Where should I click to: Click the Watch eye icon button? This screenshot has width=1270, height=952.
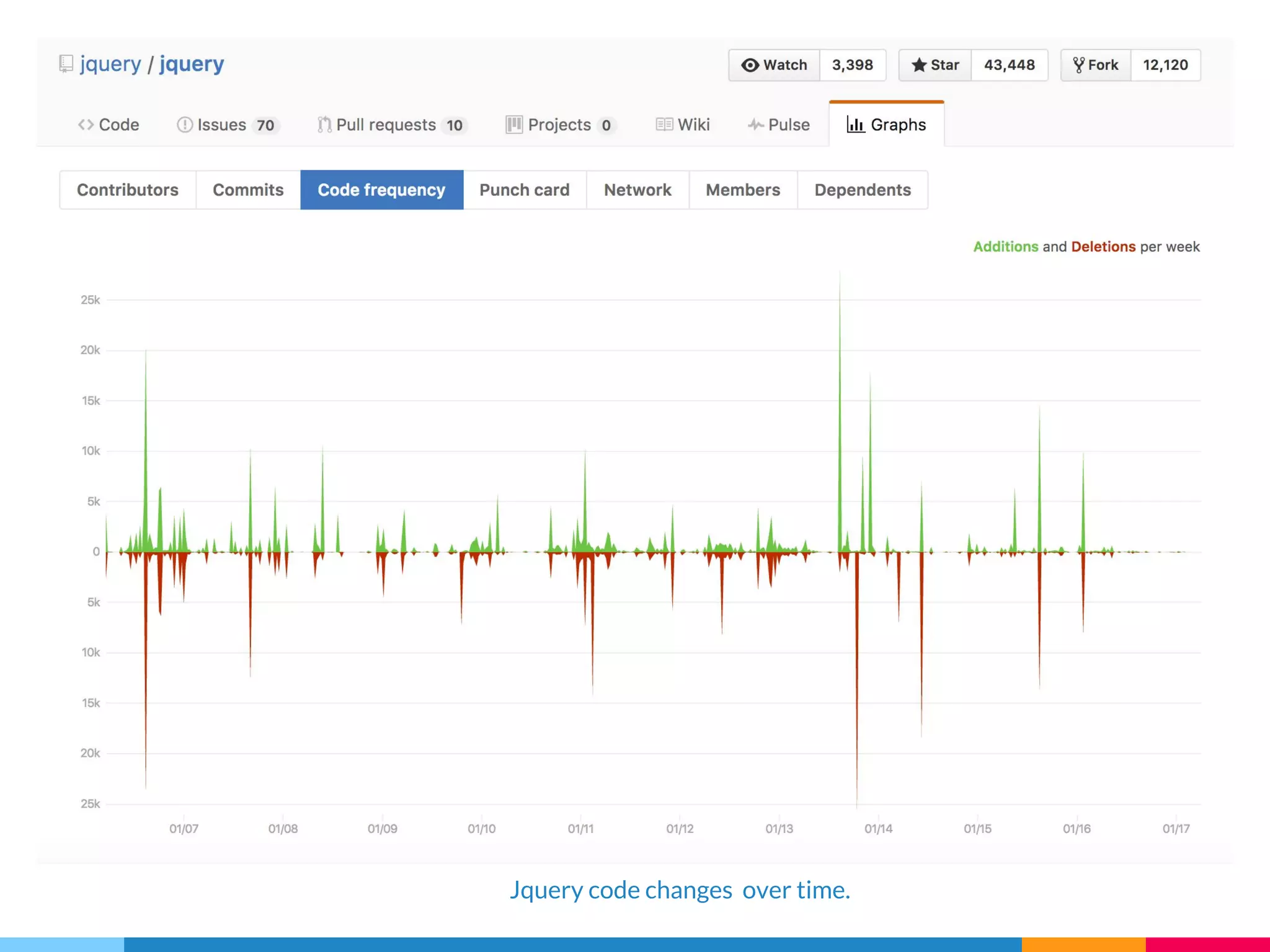[x=775, y=65]
